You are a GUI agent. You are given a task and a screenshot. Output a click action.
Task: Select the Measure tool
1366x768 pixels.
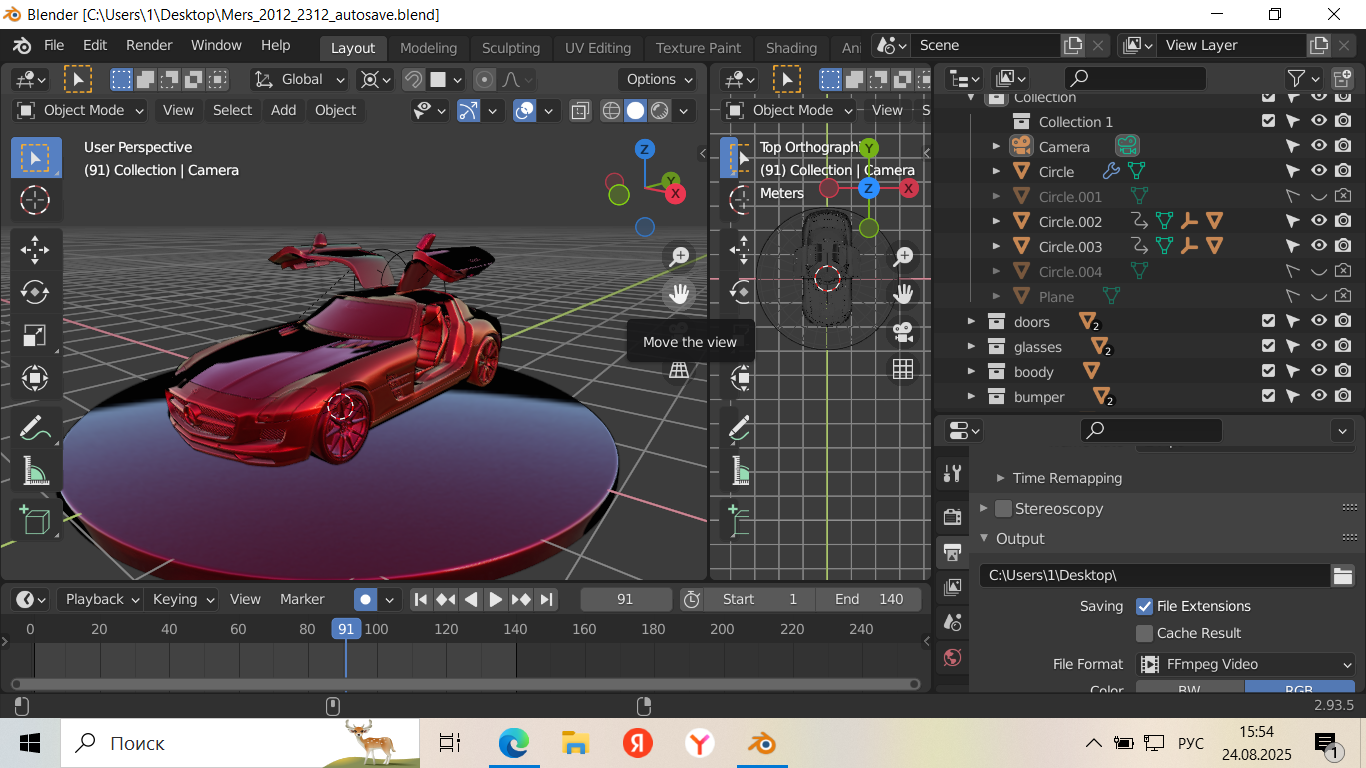point(35,470)
